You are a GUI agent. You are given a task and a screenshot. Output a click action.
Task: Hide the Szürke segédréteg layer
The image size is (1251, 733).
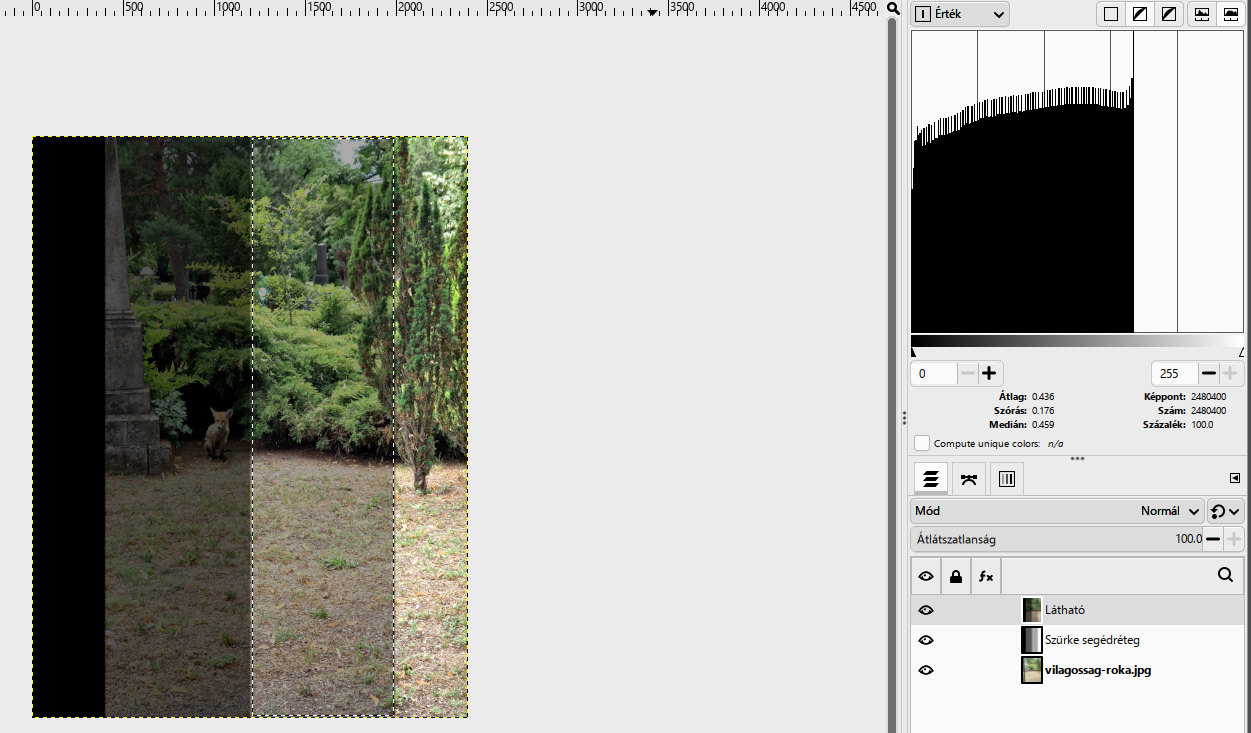point(926,640)
